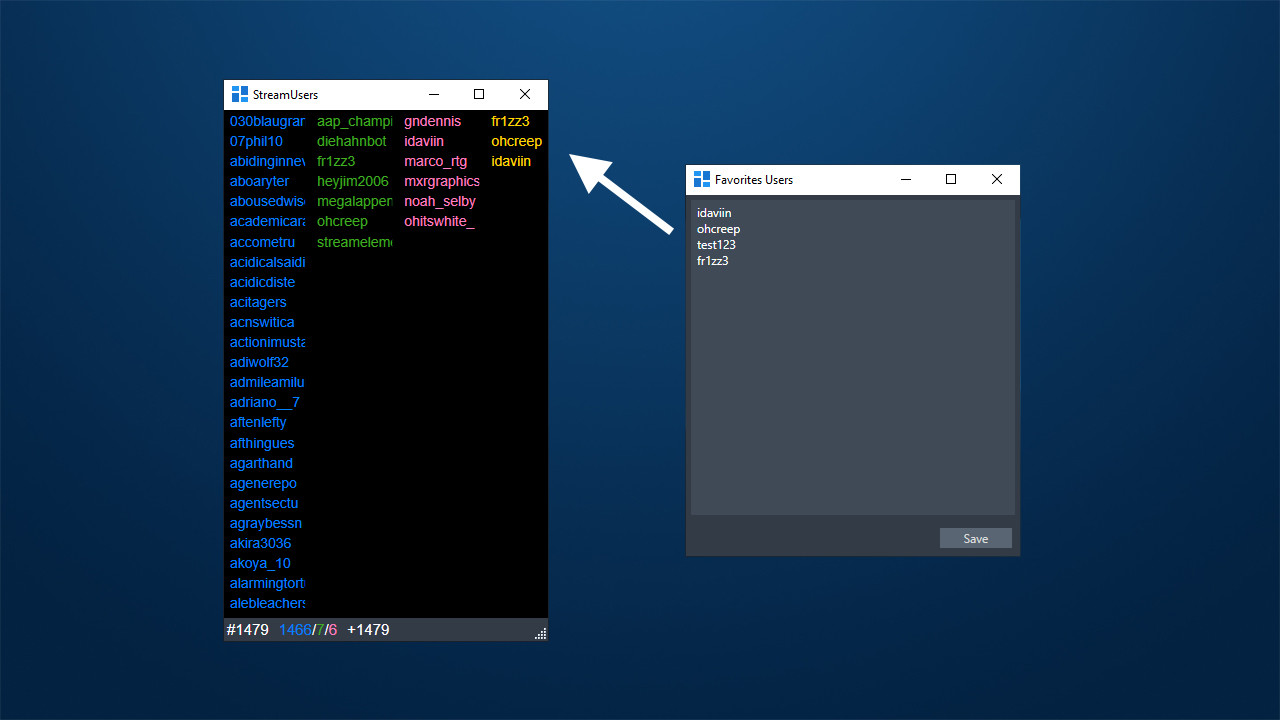This screenshot has height=720, width=1280.
Task: Maximize the Favorites Users window
Action: [951, 180]
